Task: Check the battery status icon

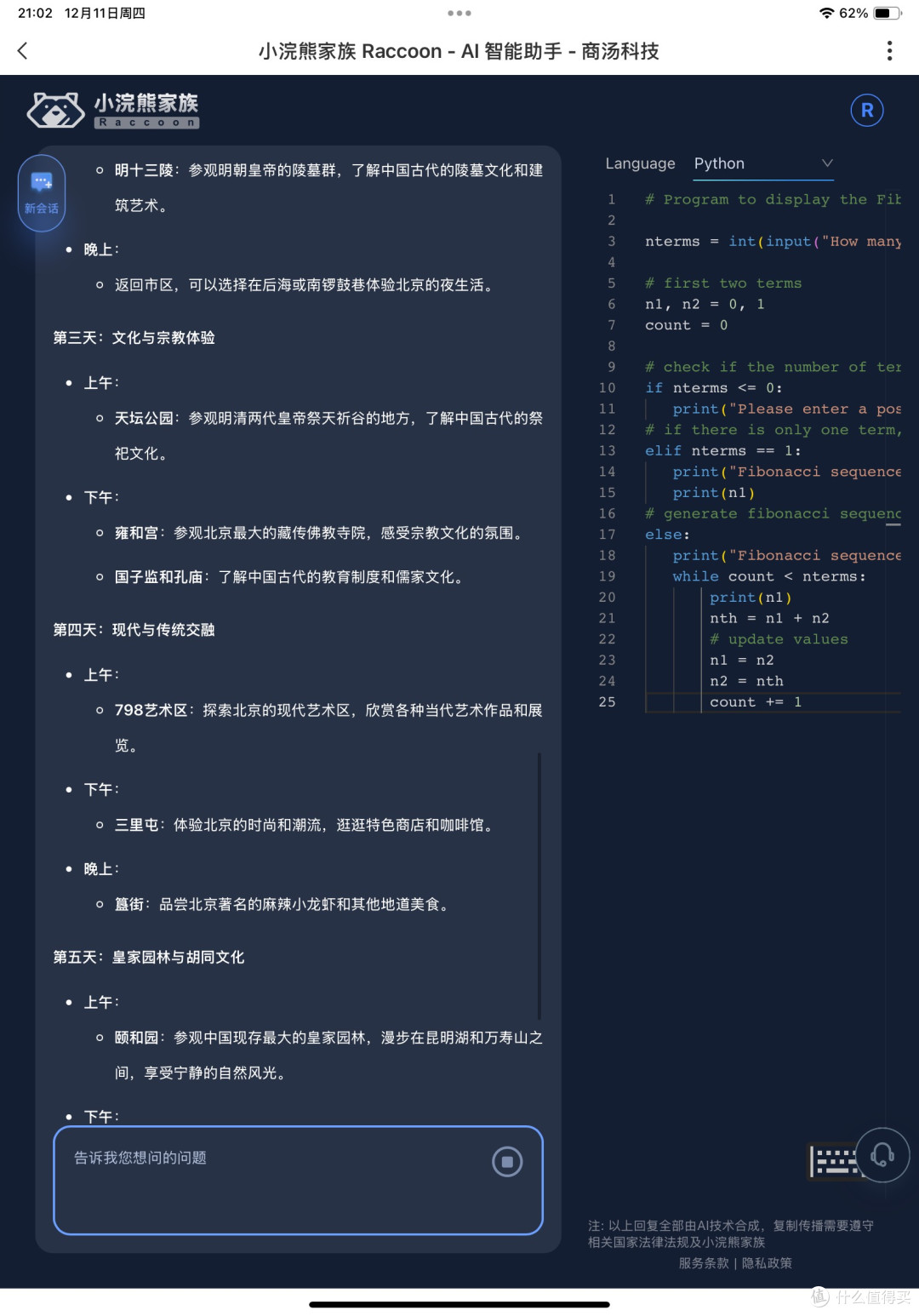Action: (x=887, y=14)
